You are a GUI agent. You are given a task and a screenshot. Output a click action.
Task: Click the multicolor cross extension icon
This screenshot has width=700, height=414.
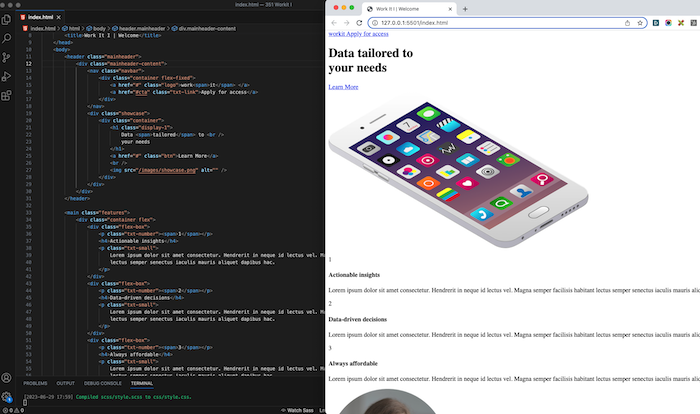pos(681,23)
